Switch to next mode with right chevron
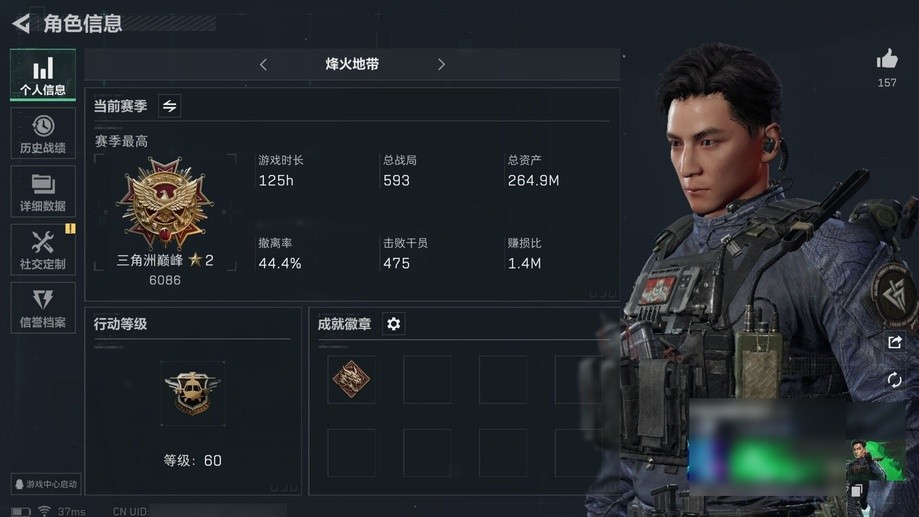 click(441, 64)
